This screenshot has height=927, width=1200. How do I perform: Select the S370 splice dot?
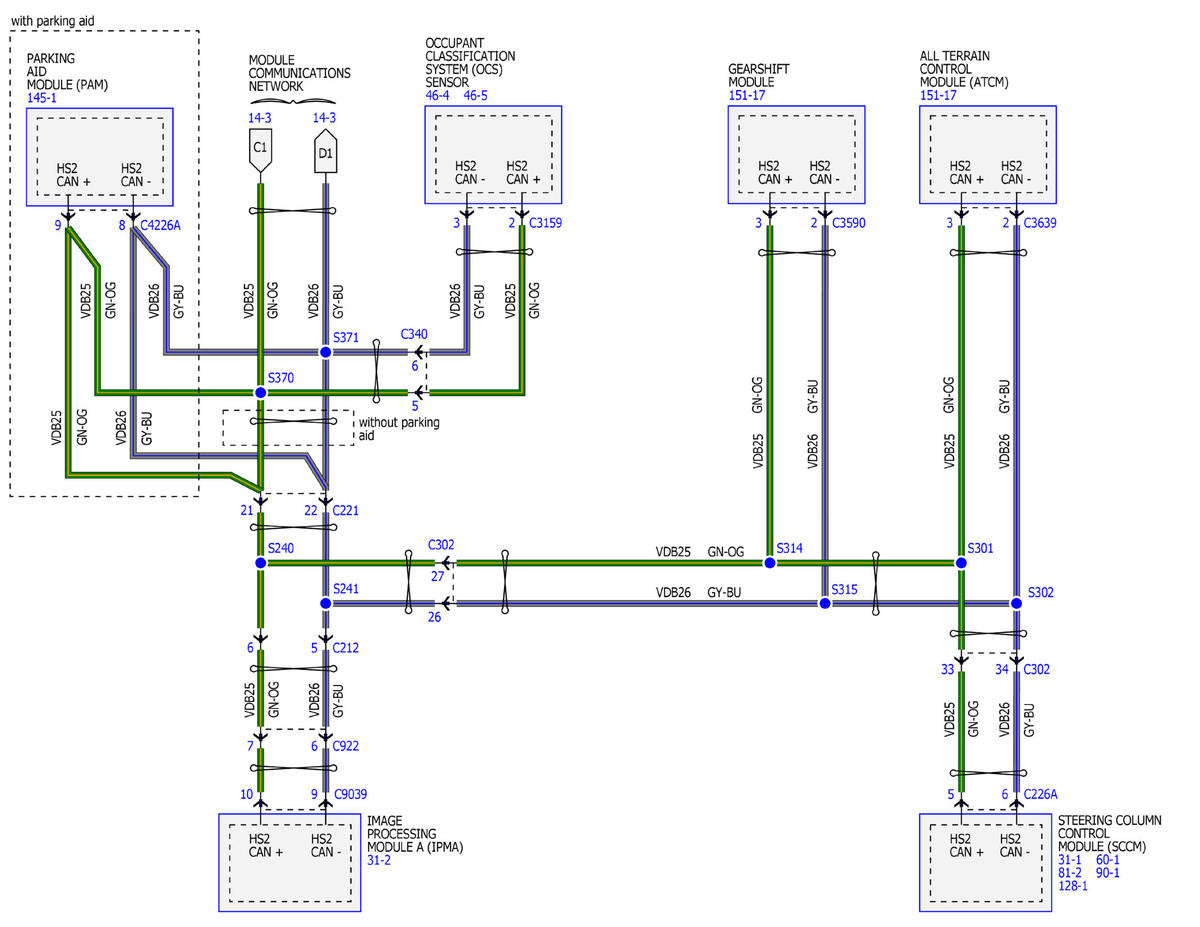261,393
